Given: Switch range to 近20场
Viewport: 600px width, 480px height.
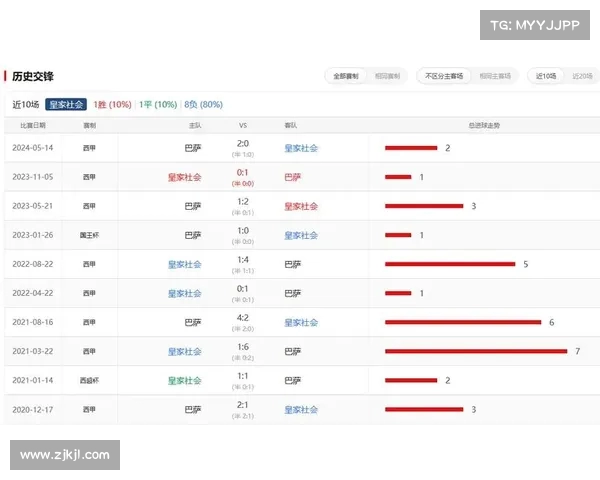Looking at the screenshot, I should [x=582, y=76].
